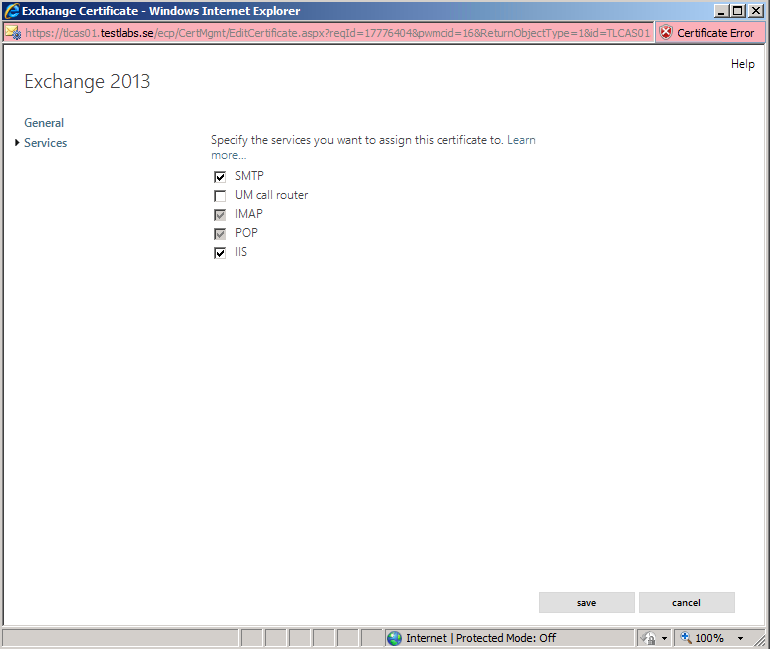Enable the UM call router checkbox
Viewport: 770px width, 649px height.
(220, 196)
